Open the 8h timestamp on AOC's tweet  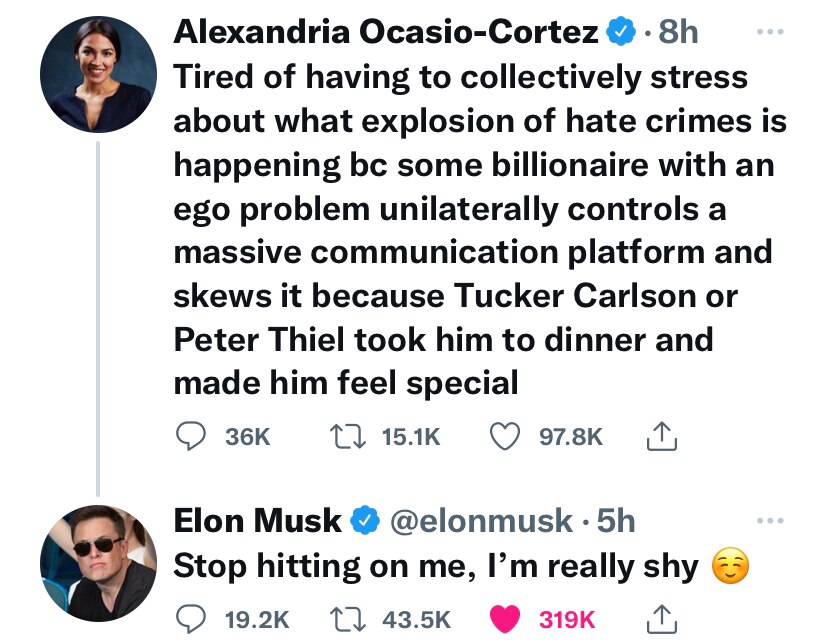676,31
